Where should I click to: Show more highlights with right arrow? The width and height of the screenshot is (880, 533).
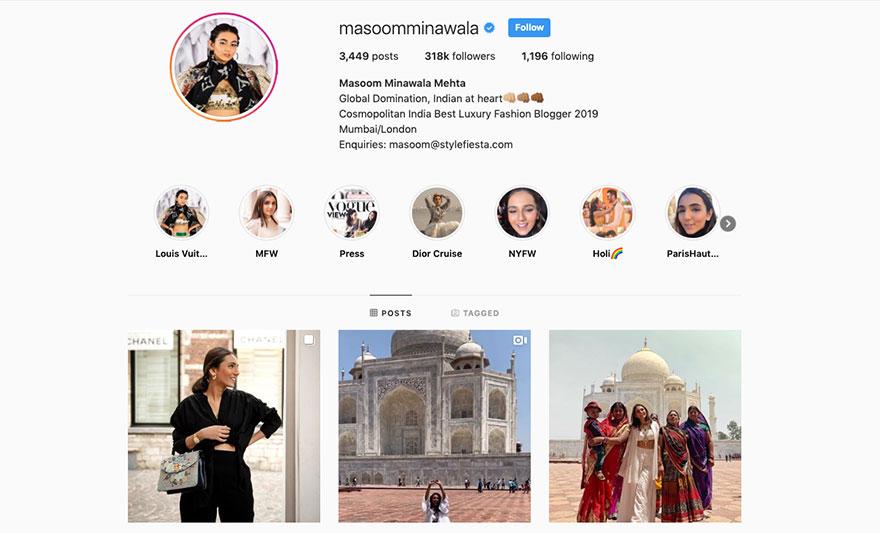tap(728, 223)
